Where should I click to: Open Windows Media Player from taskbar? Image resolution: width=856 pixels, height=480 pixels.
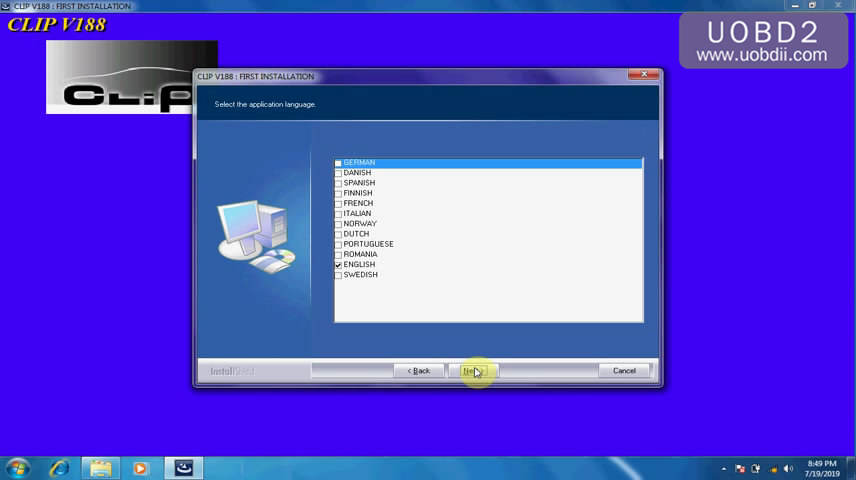[x=140, y=468]
